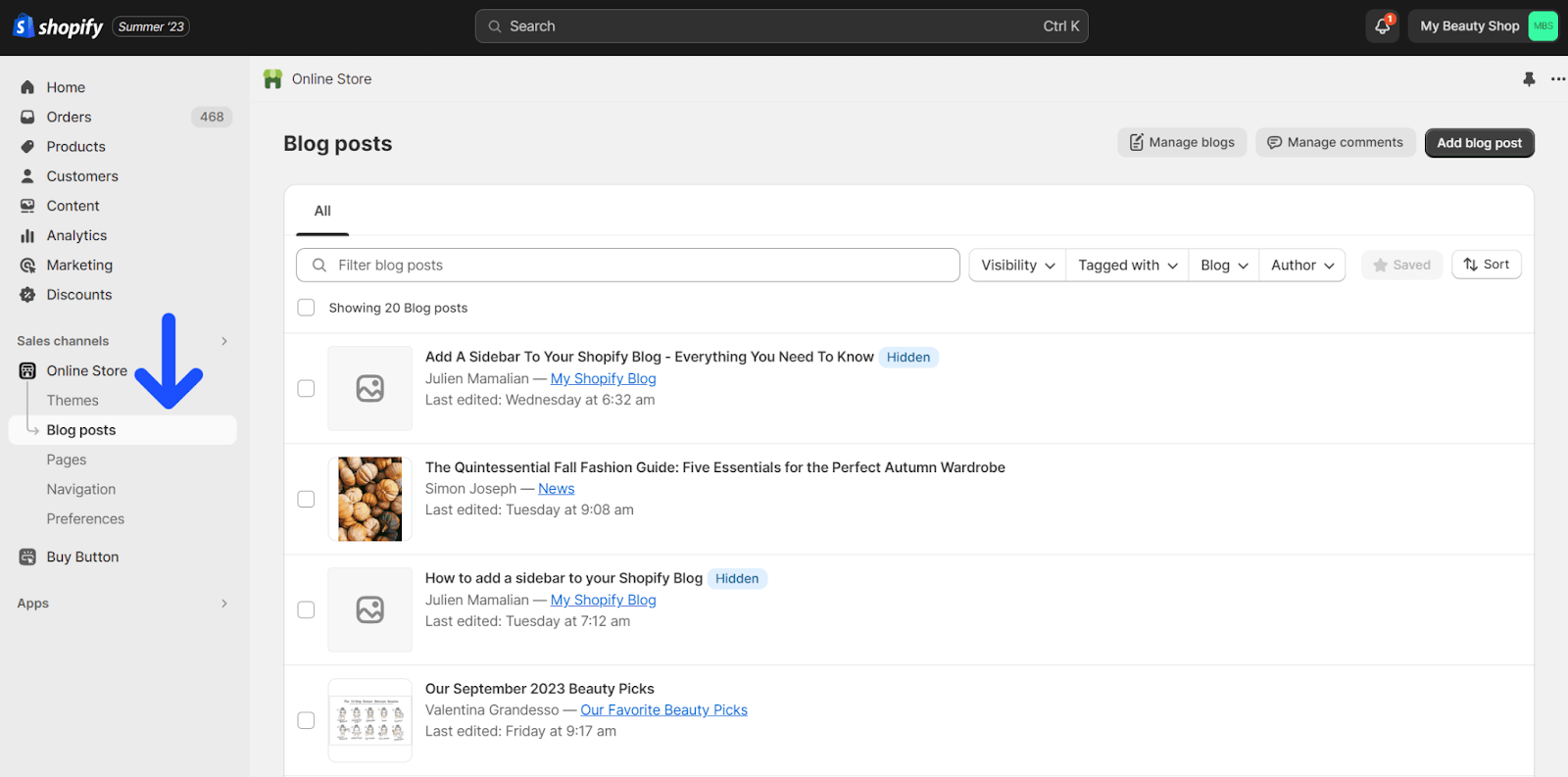Viewport: 1568px width, 777px height.
Task: Click the Online Store breadcrumb title
Action: click(331, 79)
